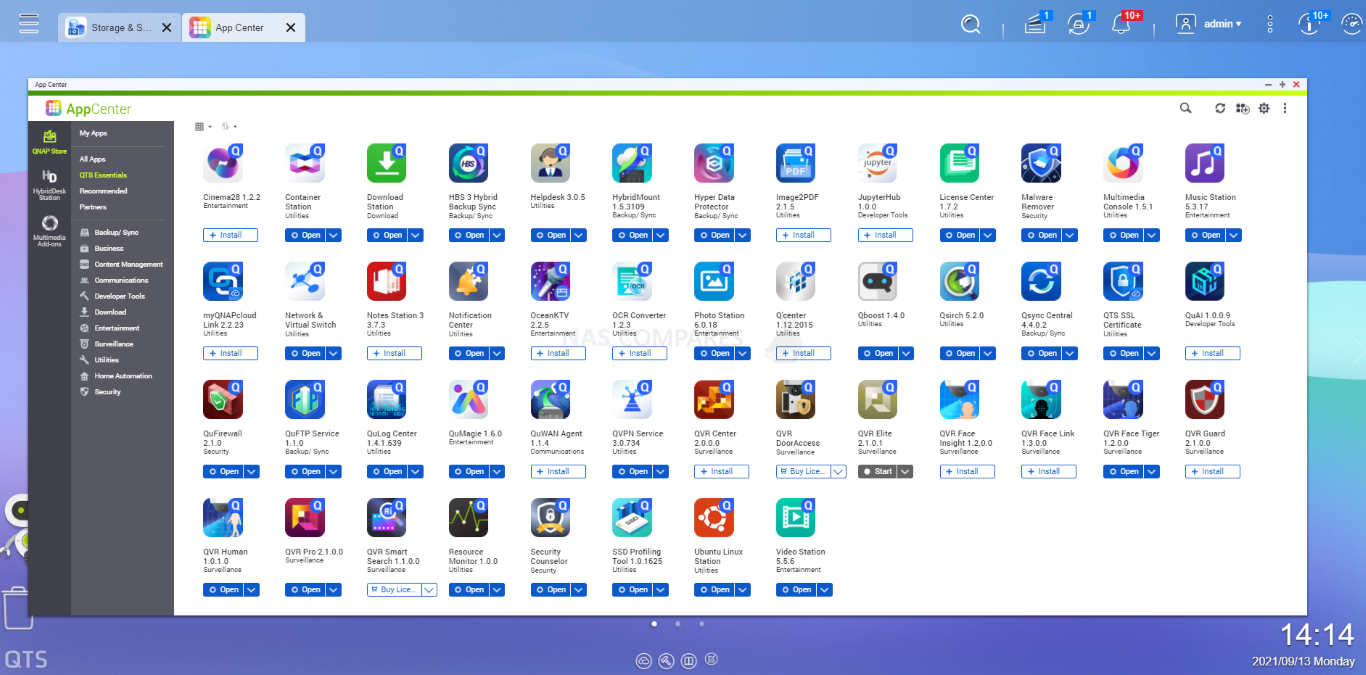
Task: Expand the Container Station Open dropdown arrow
Action: point(334,235)
